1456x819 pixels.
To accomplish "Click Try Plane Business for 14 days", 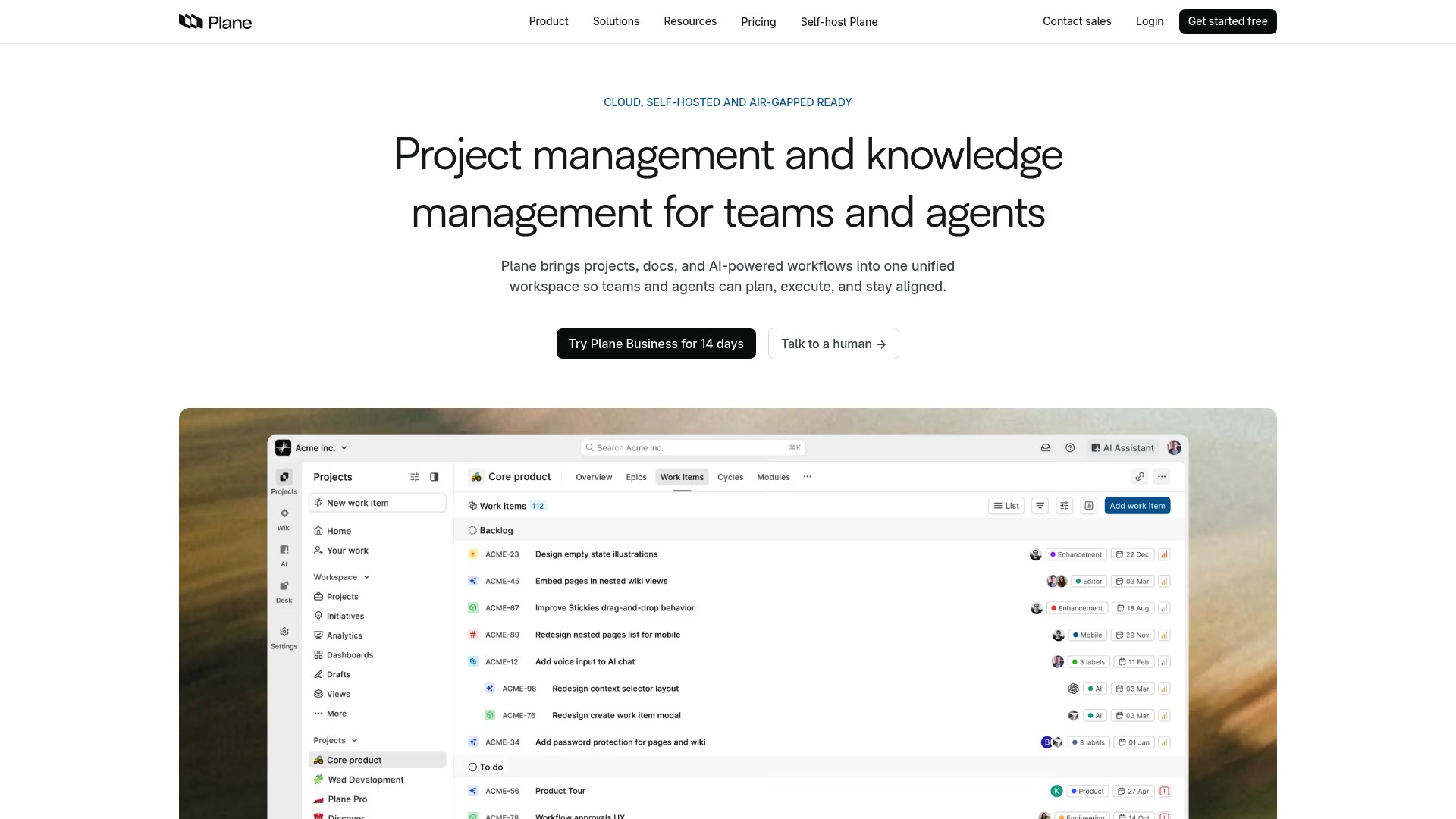I will pos(656,344).
